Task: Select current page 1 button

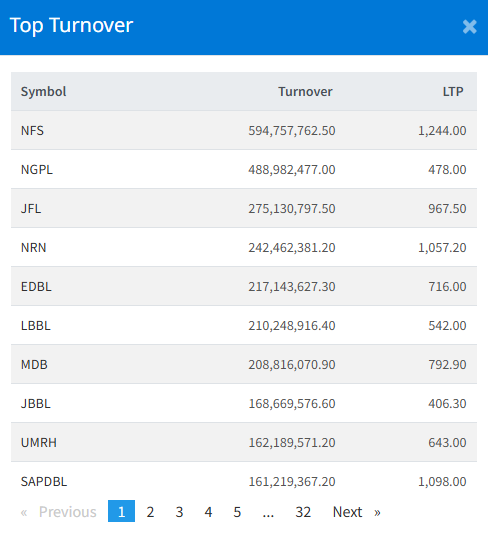Action: tap(121, 512)
